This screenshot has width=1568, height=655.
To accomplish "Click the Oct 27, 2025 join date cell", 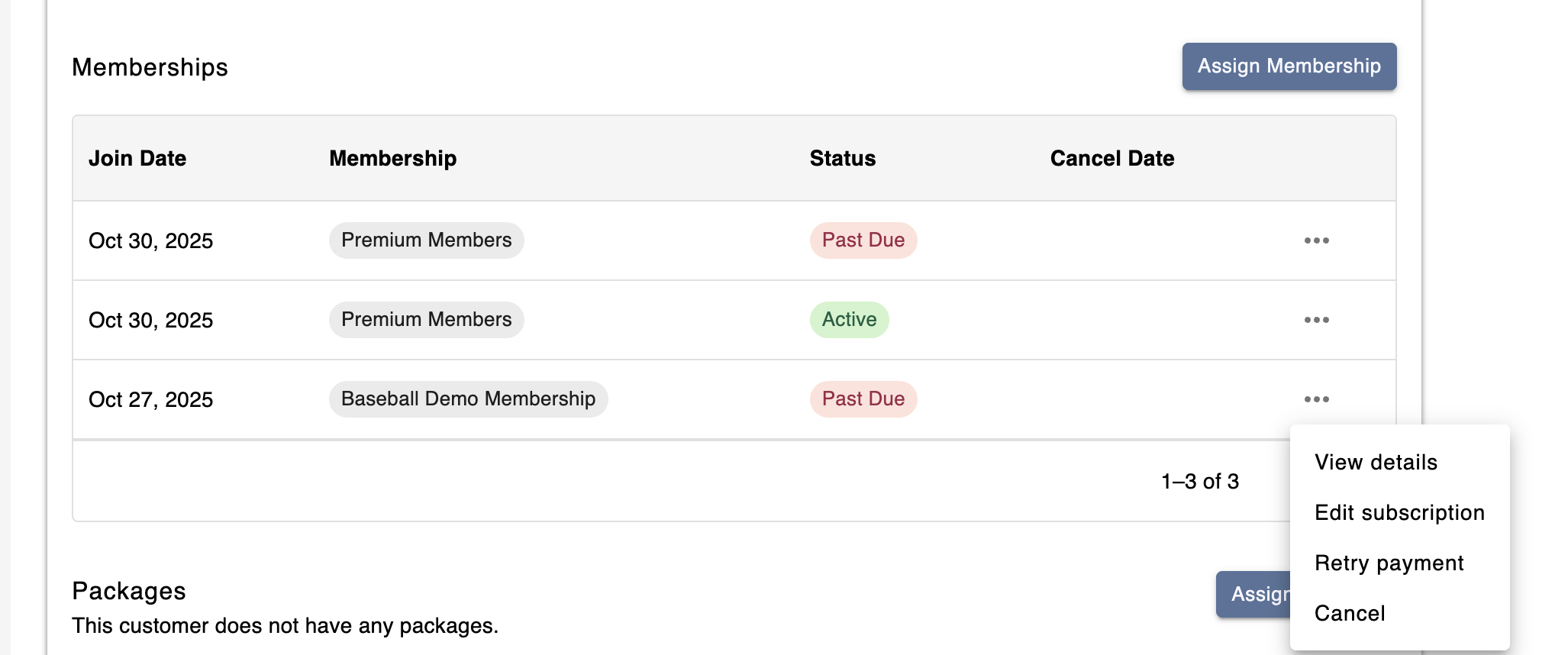I will (150, 400).
